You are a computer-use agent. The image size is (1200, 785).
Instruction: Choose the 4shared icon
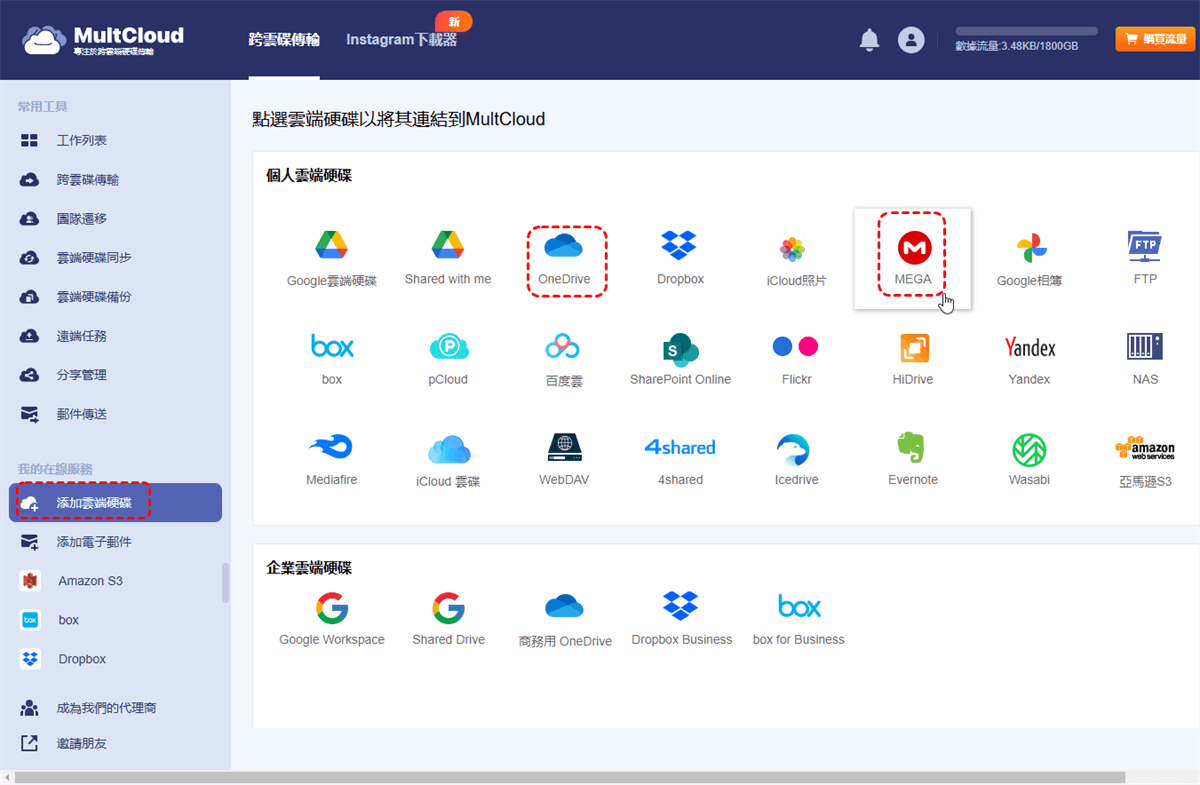click(680, 447)
